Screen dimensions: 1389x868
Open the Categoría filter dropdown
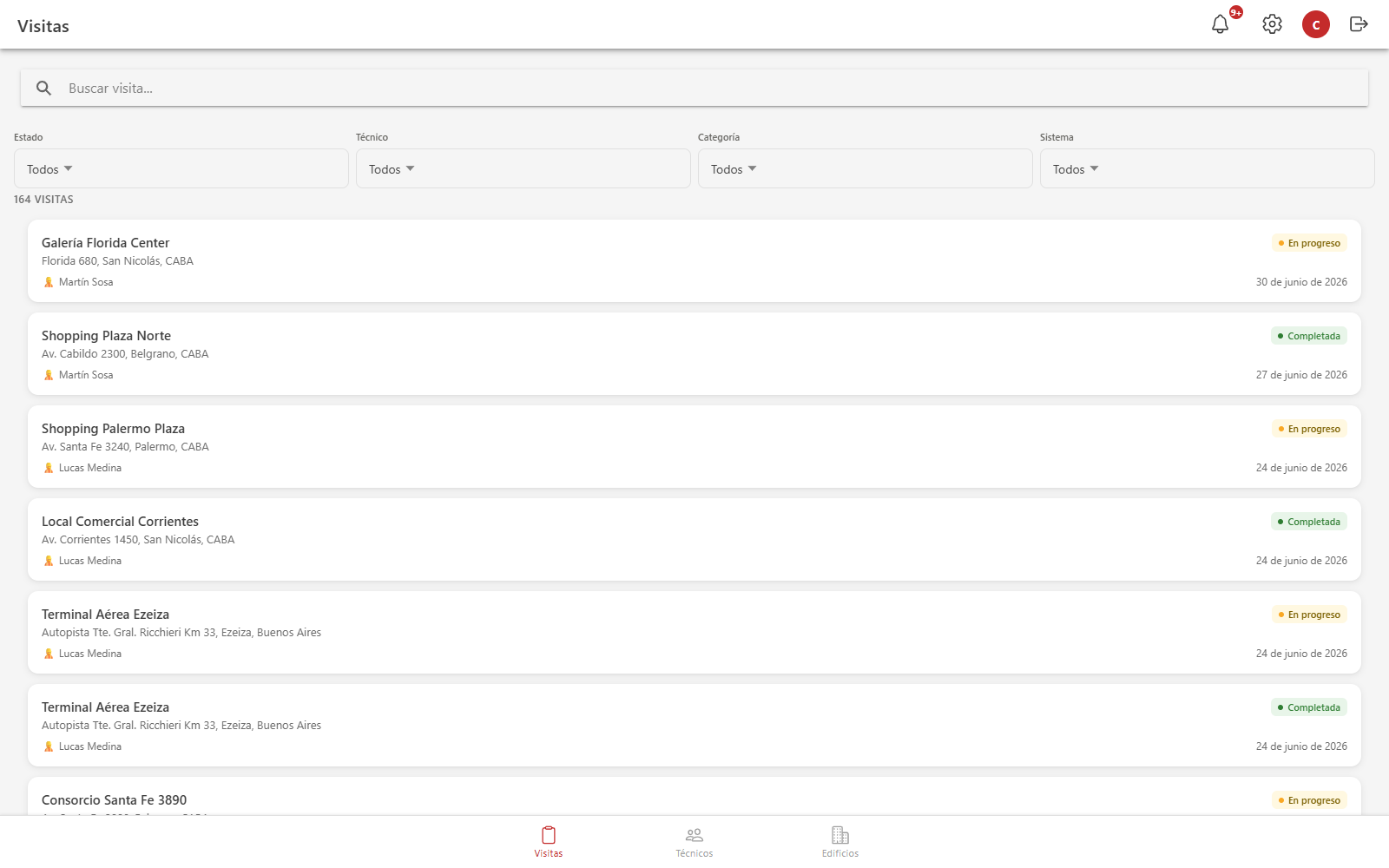(866, 168)
